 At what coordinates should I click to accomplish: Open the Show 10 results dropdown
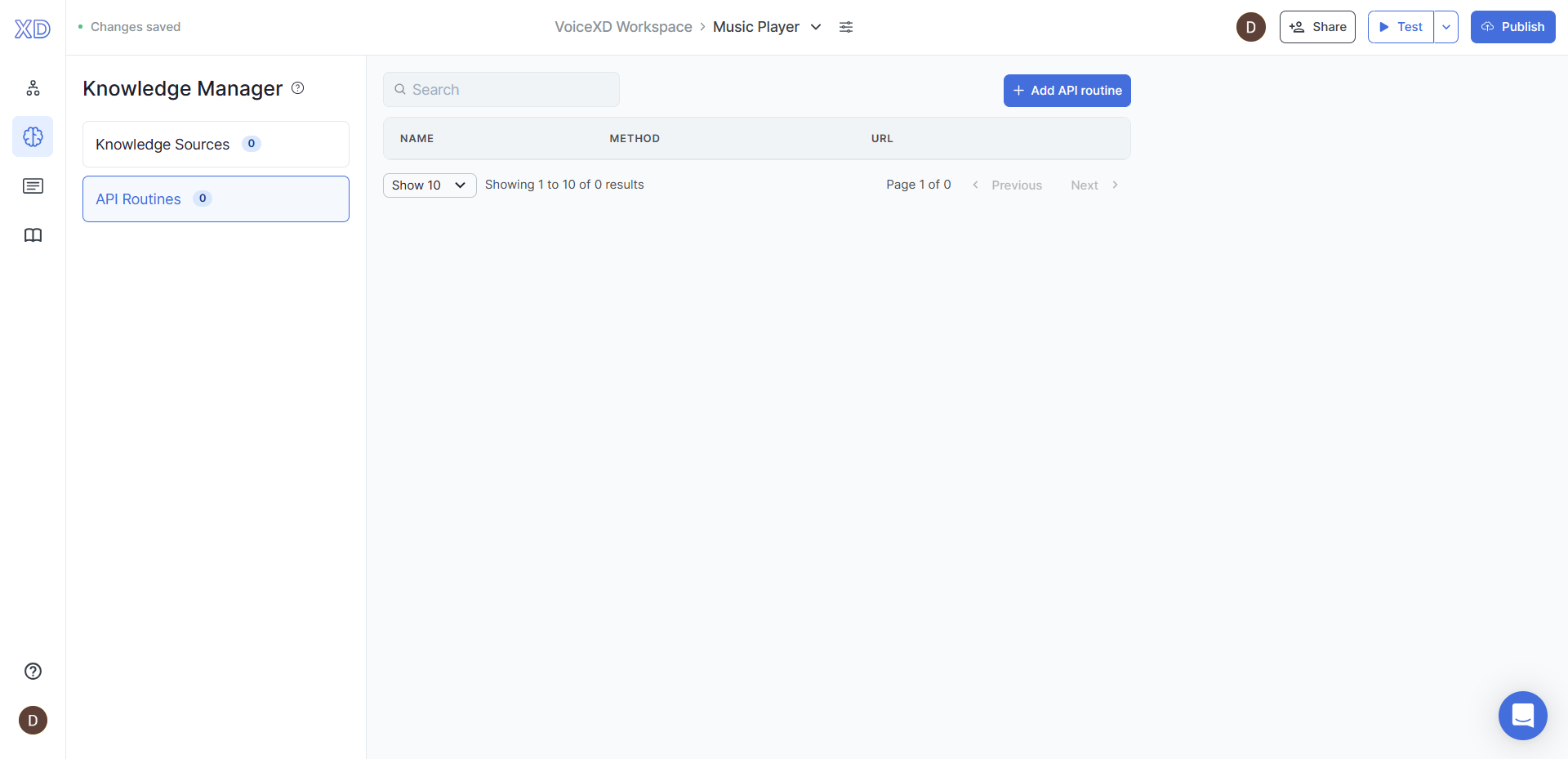429,185
